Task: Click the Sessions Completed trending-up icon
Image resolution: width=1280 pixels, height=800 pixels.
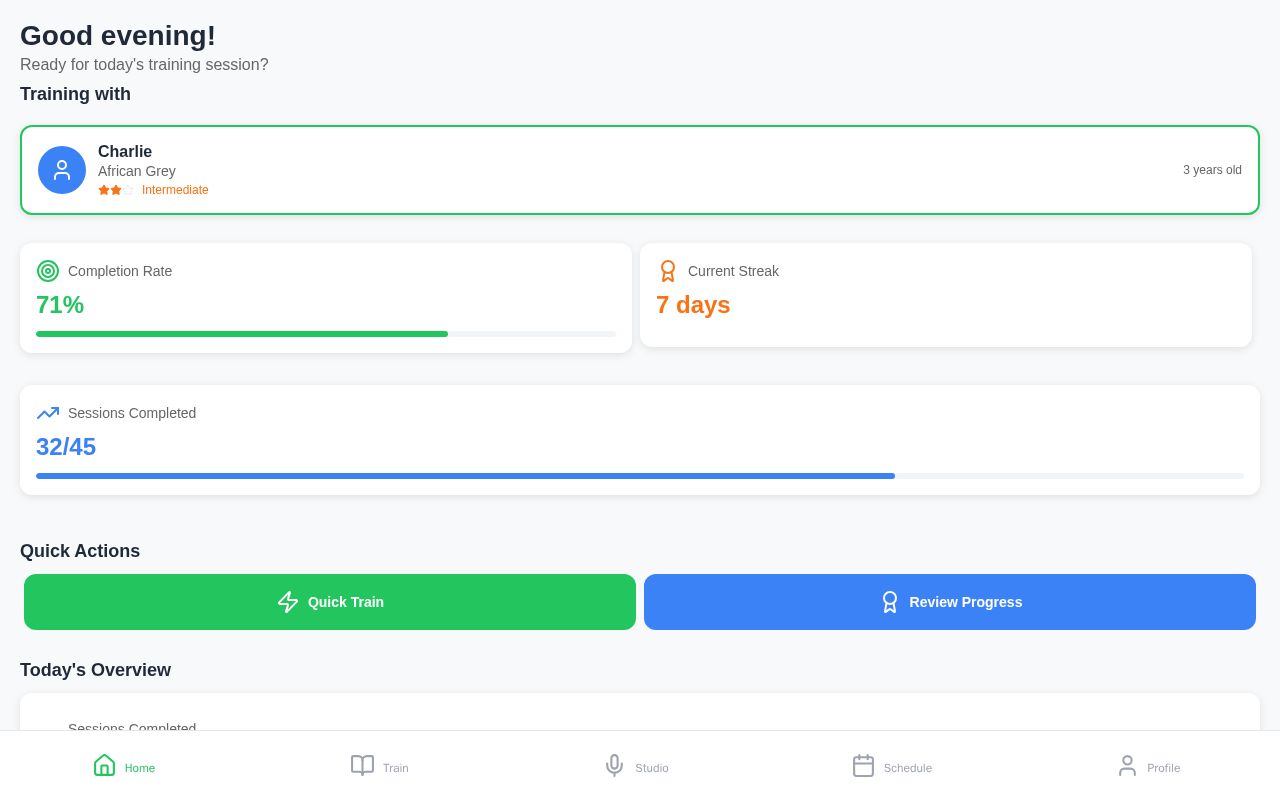Action: click(48, 413)
